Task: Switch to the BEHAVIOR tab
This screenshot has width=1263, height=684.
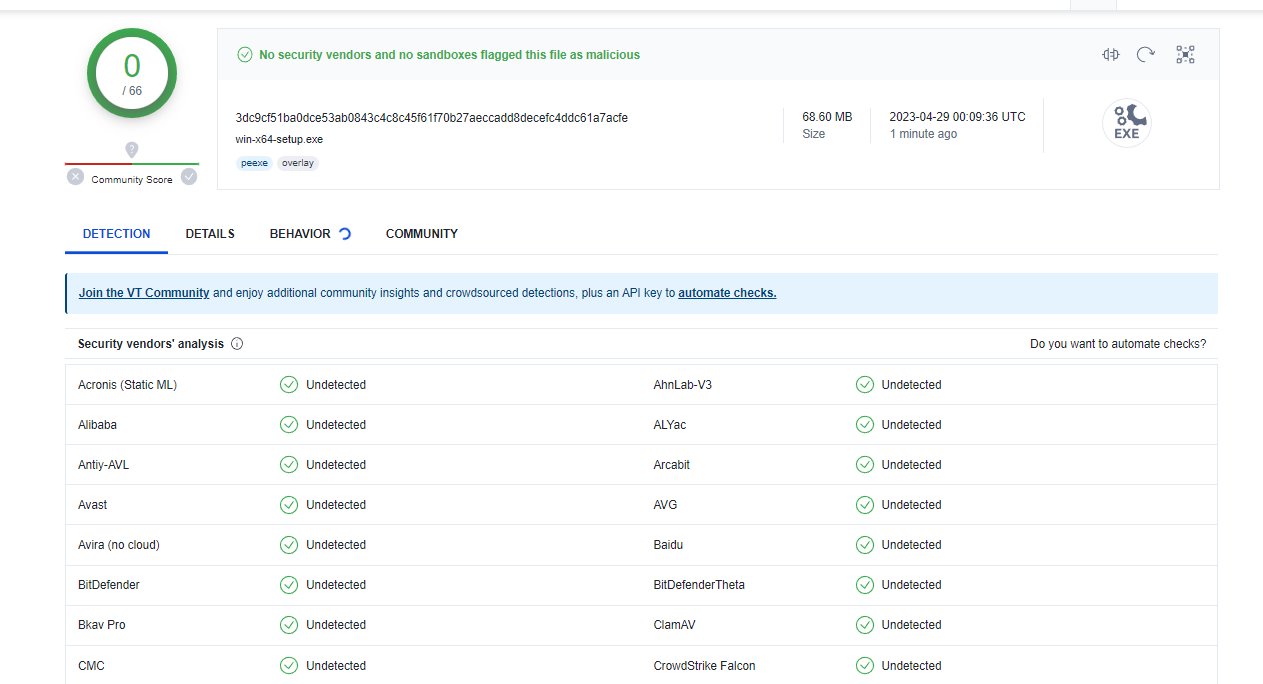Action: [x=301, y=233]
